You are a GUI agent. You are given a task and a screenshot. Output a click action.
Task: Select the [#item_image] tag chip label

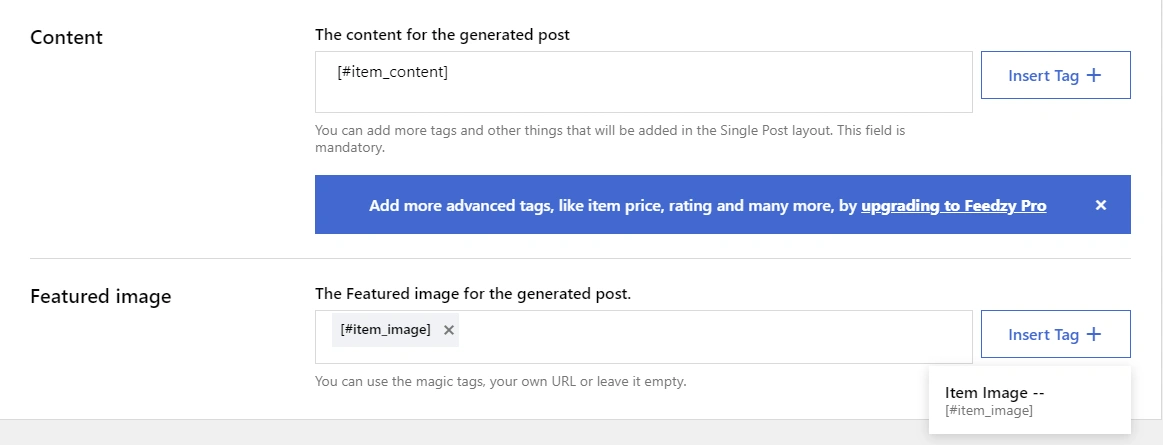386,330
